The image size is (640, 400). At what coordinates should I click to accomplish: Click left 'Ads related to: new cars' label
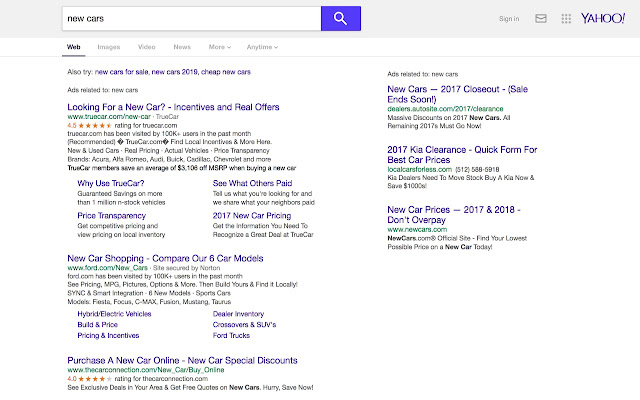(x=102, y=90)
